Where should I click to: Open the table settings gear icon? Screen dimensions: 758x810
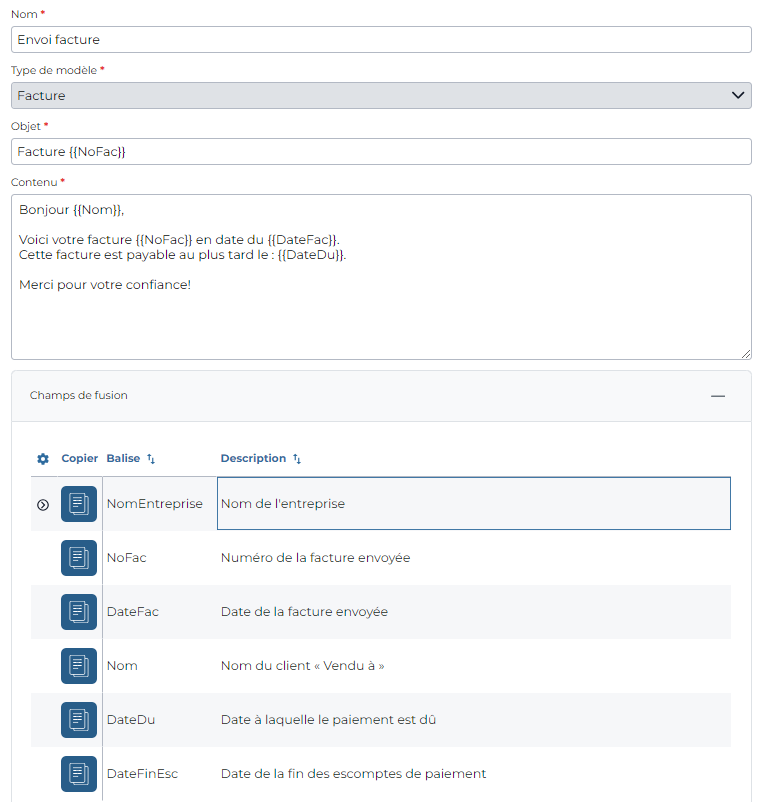43,459
